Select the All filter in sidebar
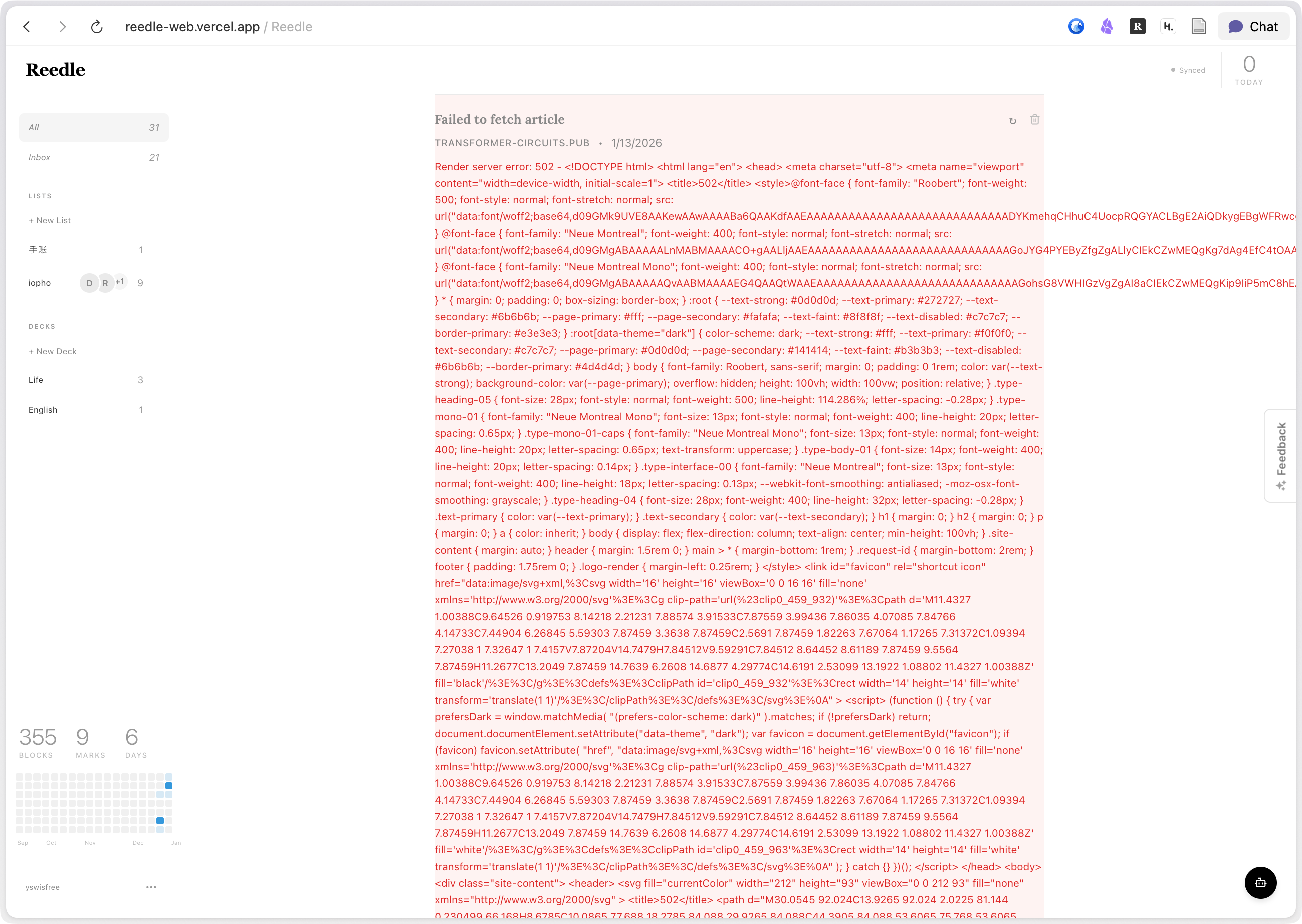Viewport: 1302px width, 924px height. pyautogui.click(x=94, y=127)
